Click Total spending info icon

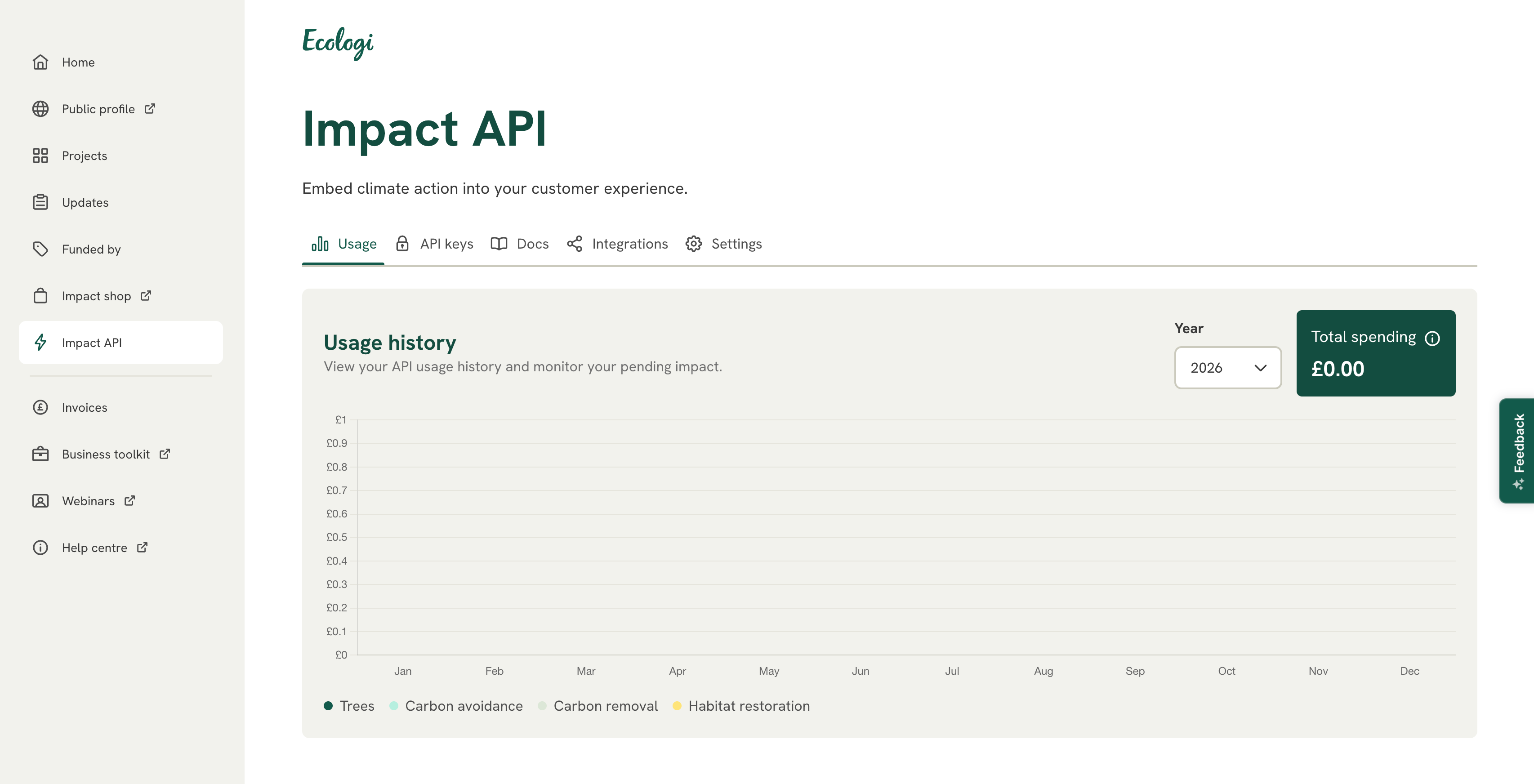tap(1432, 339)
